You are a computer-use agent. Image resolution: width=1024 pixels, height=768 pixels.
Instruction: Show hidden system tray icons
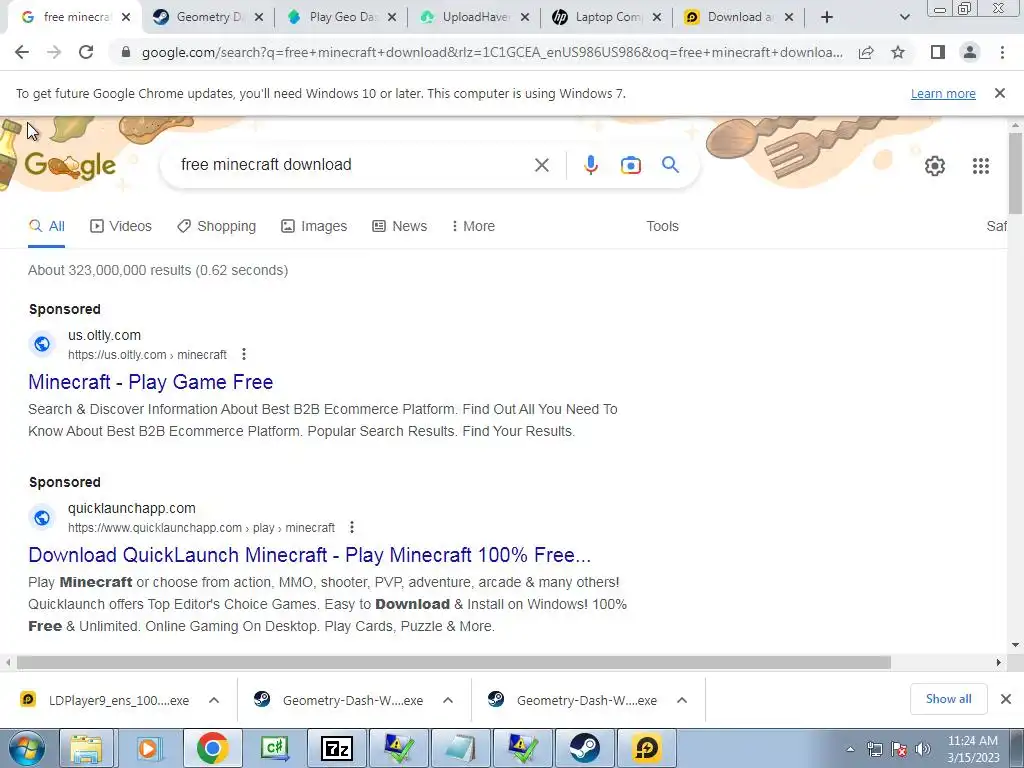(x=850, y=749)
